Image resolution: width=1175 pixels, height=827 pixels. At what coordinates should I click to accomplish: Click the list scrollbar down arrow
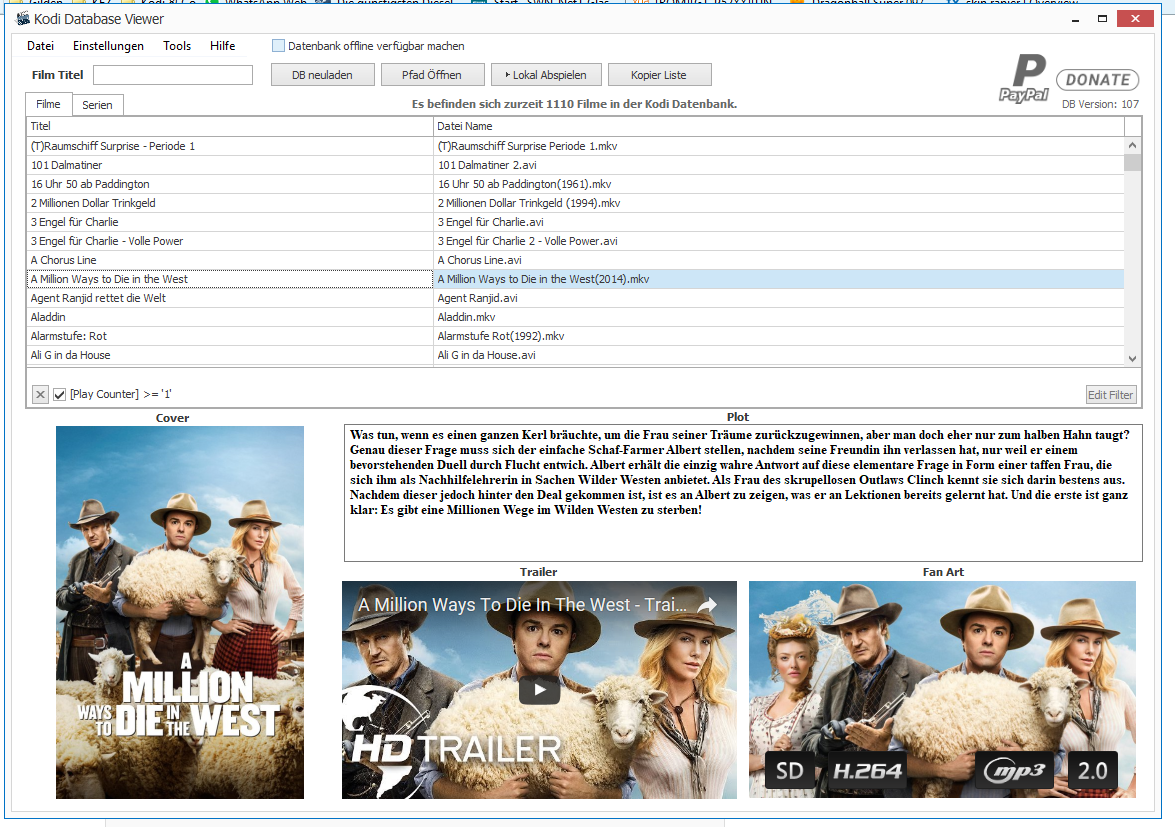click(x=1132, y=359)
